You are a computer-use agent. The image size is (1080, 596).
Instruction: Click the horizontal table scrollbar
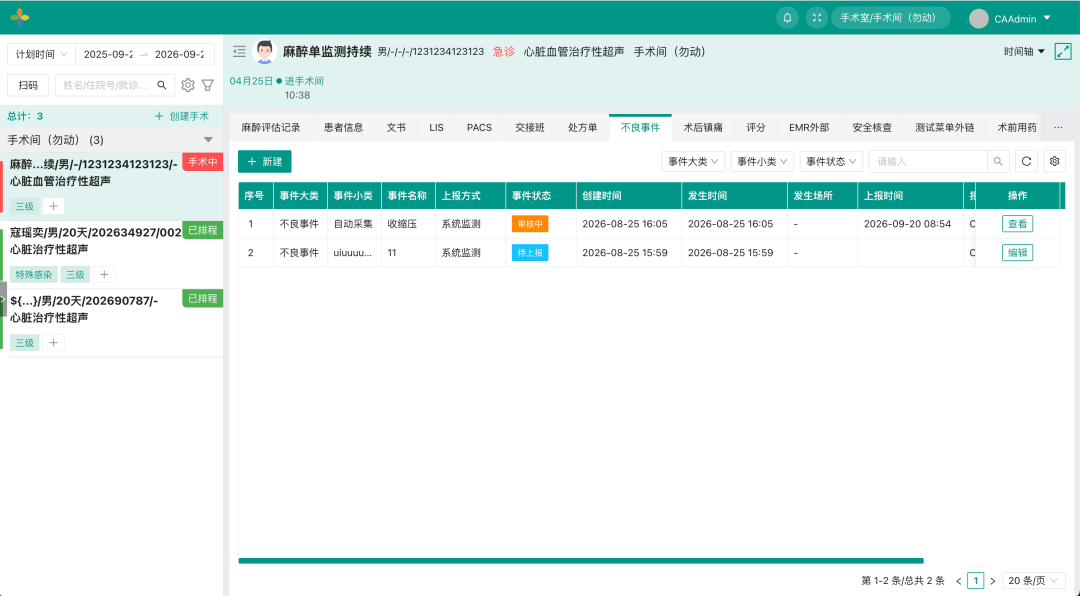[581, 561]
